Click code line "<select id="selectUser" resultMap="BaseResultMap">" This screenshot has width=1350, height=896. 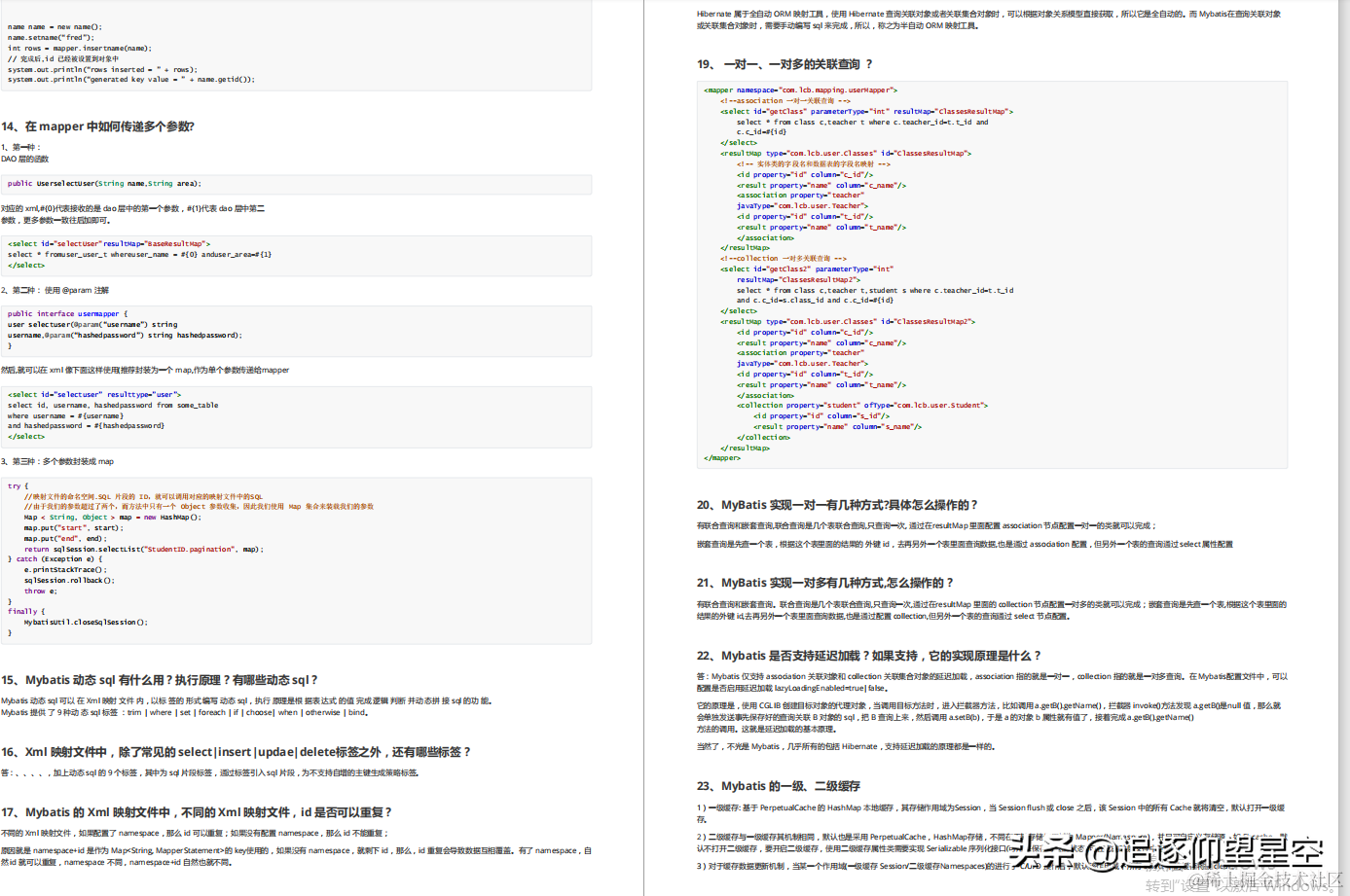(x=109, y=244)
